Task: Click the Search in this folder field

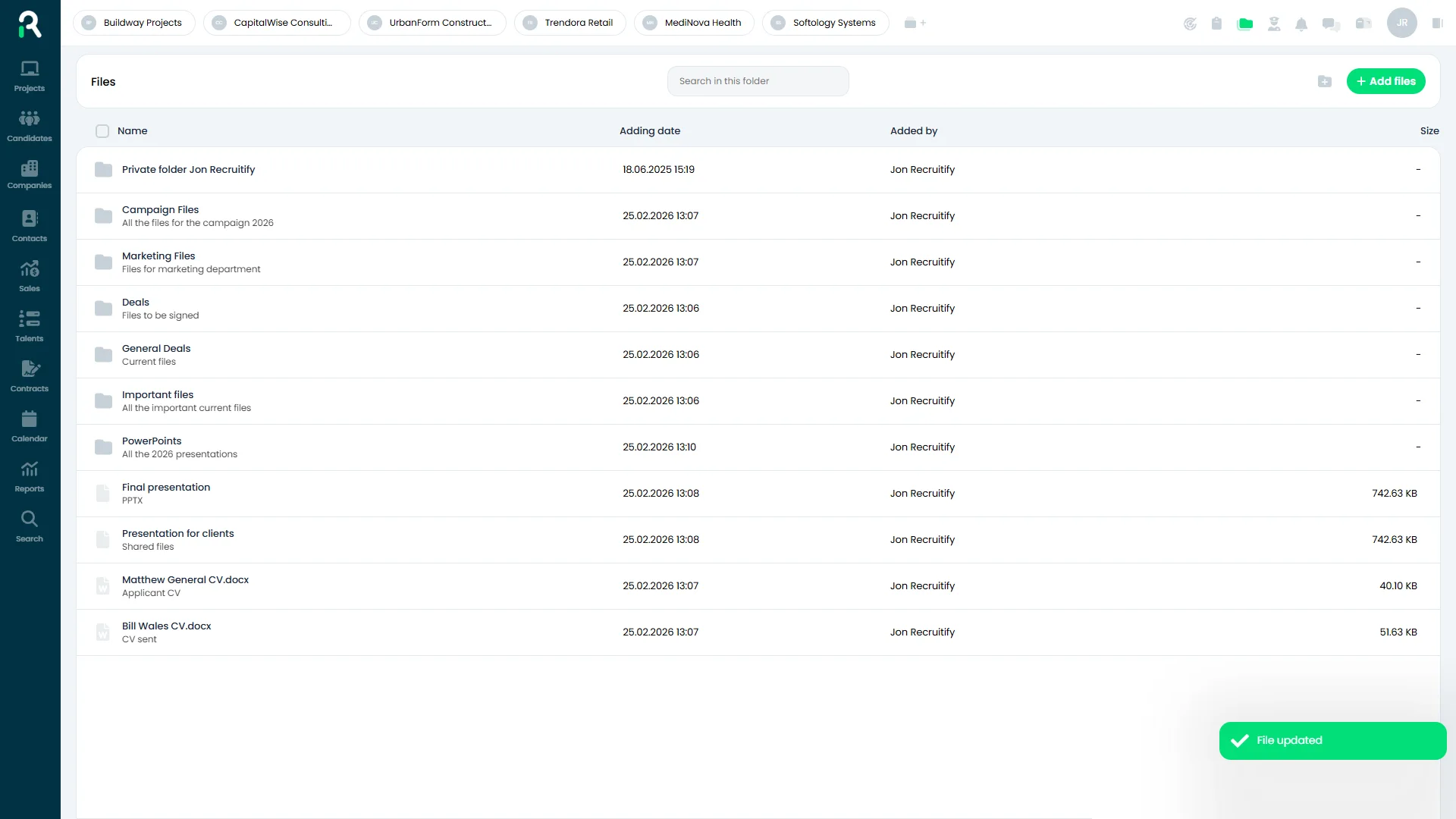Action: pos(758,81)
